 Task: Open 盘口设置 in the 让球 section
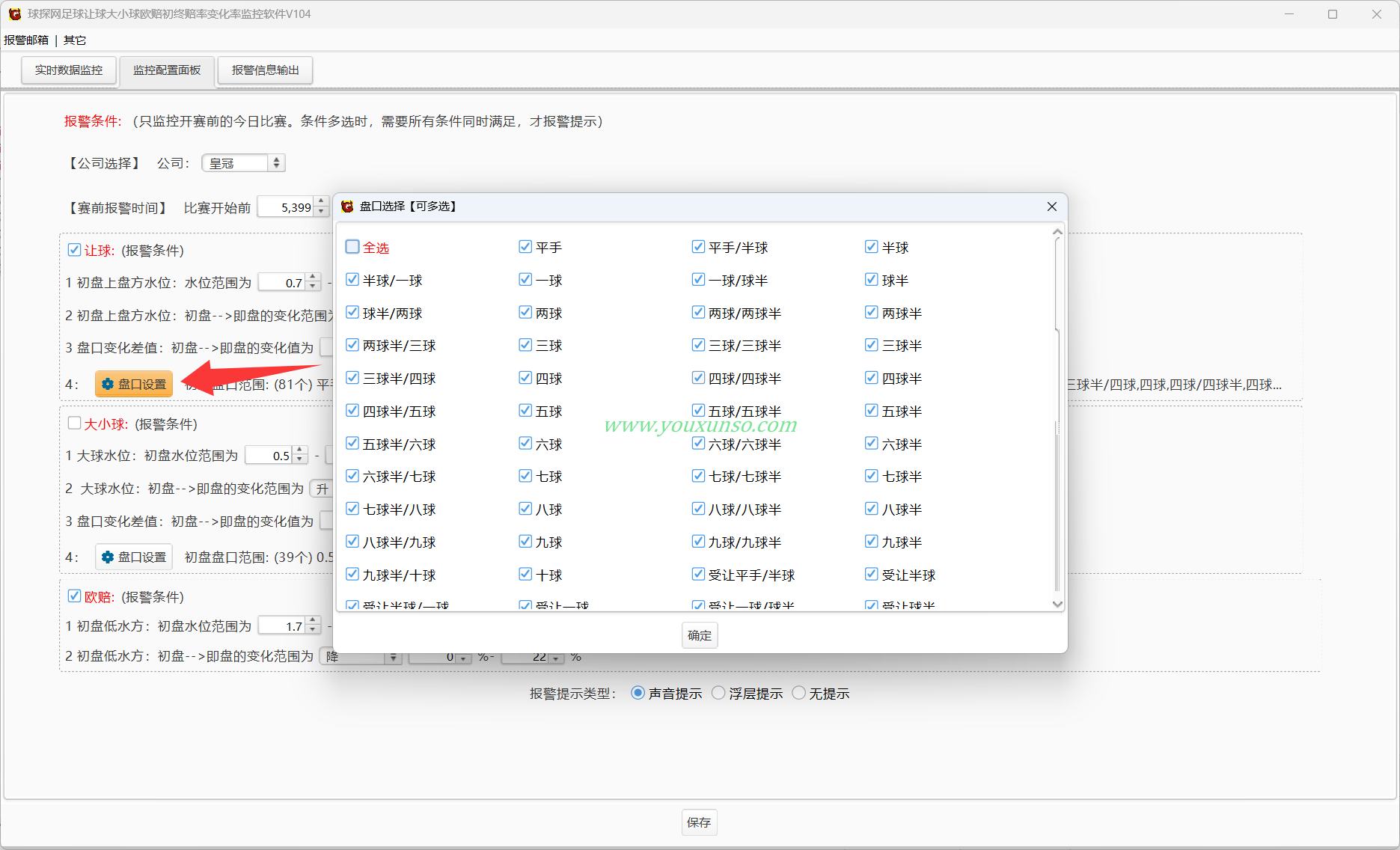click(134, 384)
